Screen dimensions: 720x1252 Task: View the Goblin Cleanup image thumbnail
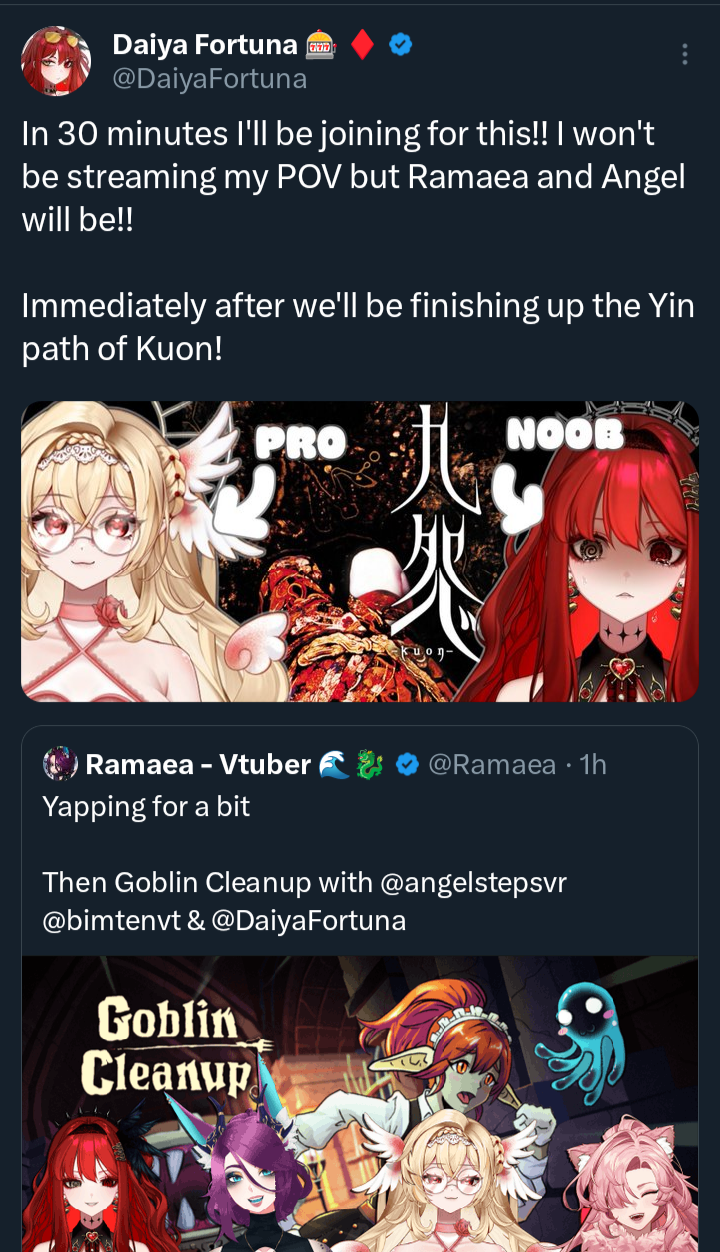click(360, 1104)
